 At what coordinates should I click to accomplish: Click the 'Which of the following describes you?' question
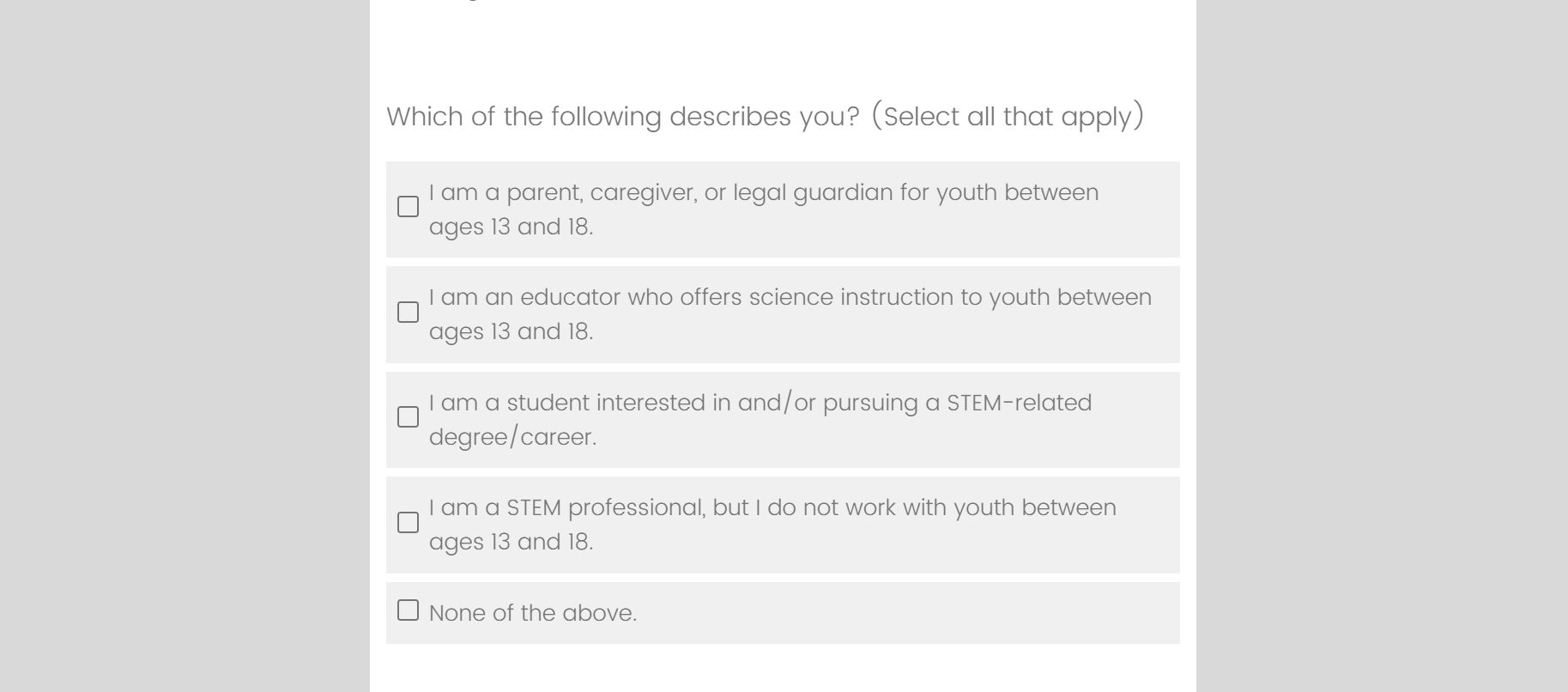pyautogui.click(x=622, y=117)
